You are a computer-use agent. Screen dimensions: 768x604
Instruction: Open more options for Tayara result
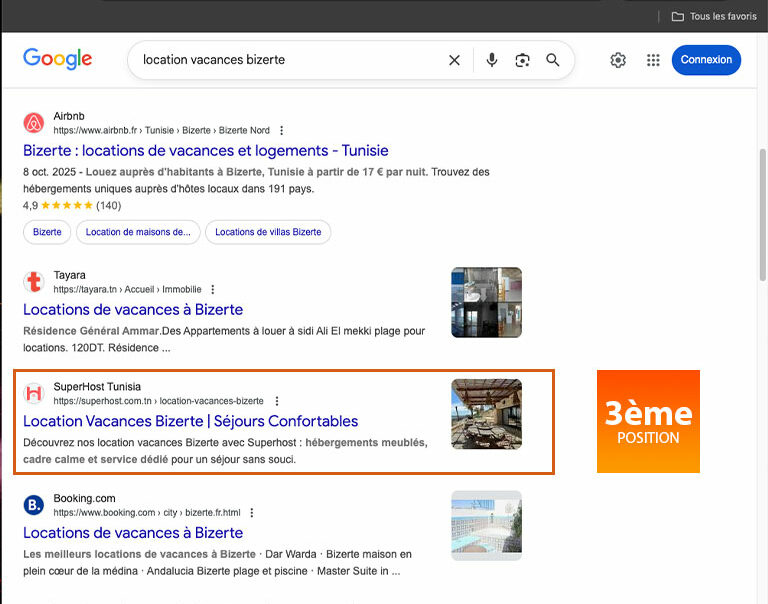(213, 289)
